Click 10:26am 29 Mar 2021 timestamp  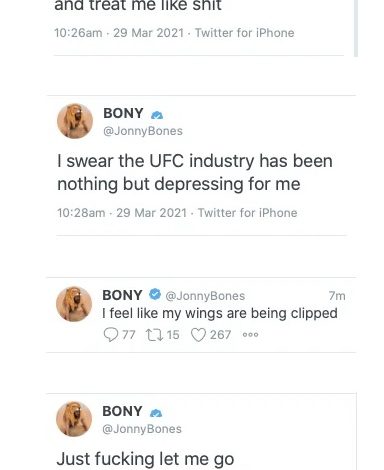119,33
